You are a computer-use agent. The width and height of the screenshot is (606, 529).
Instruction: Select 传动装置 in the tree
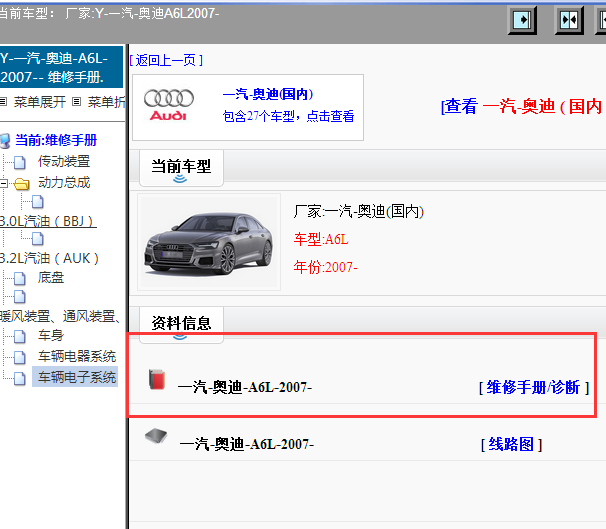[x=64, y=162]
